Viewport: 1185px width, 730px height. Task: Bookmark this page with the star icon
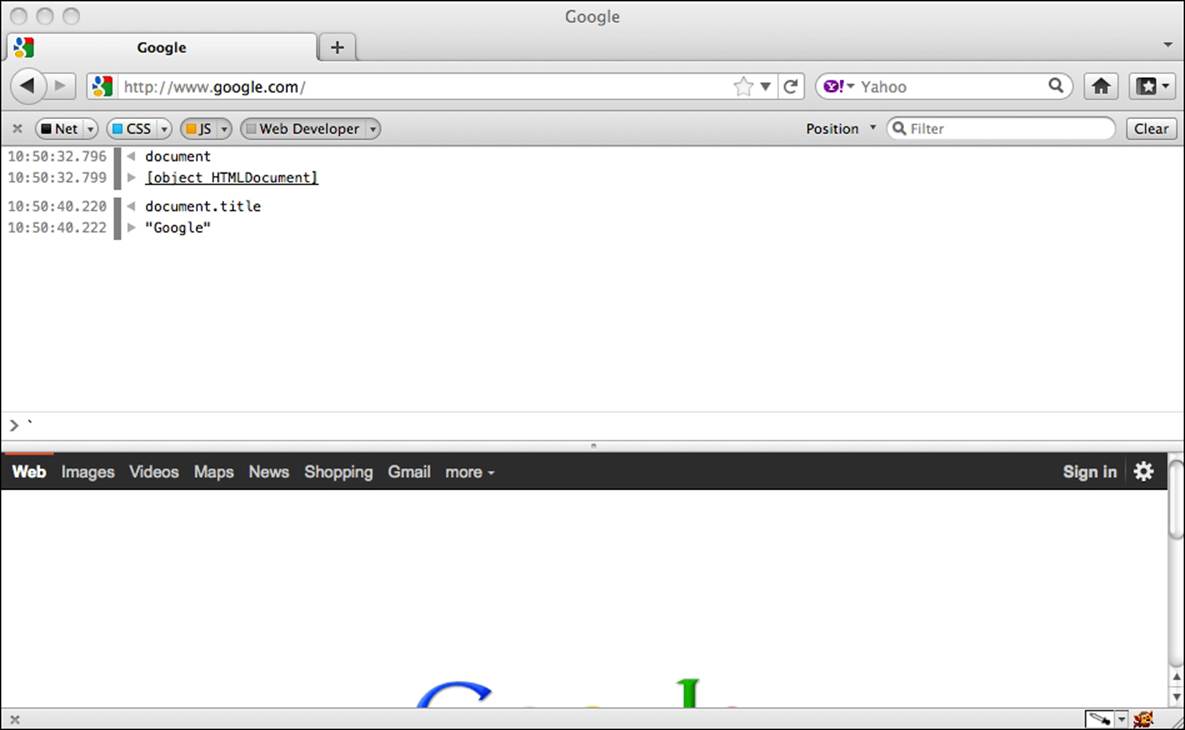point(743,86)
